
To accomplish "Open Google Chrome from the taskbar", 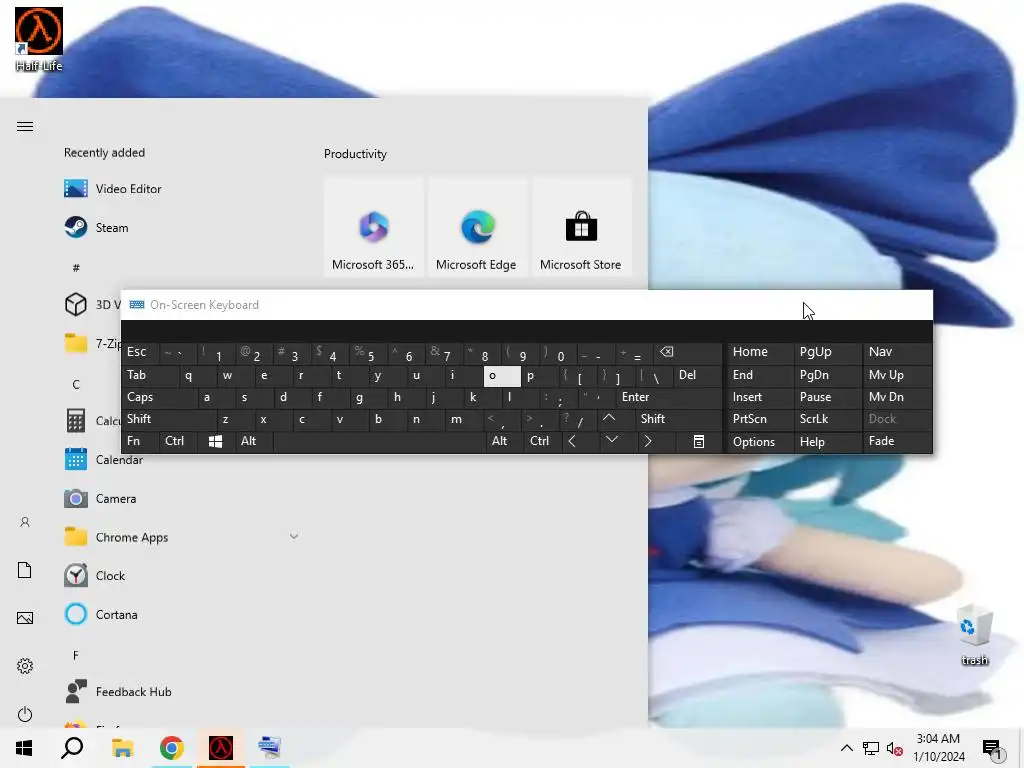I will (x=171, y=748).
